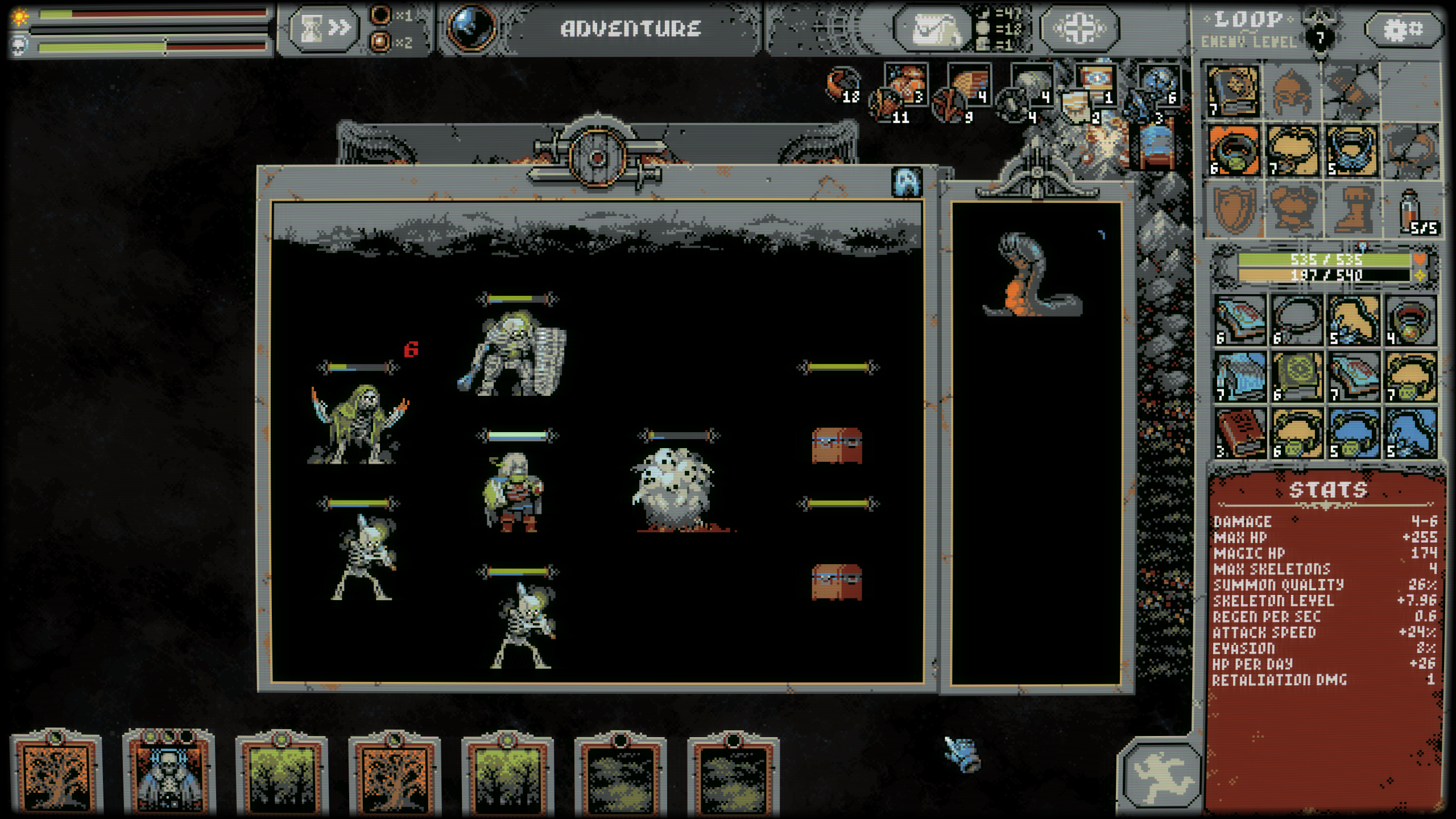
Task: Select the x1 speed option
Action: point(391,15)
